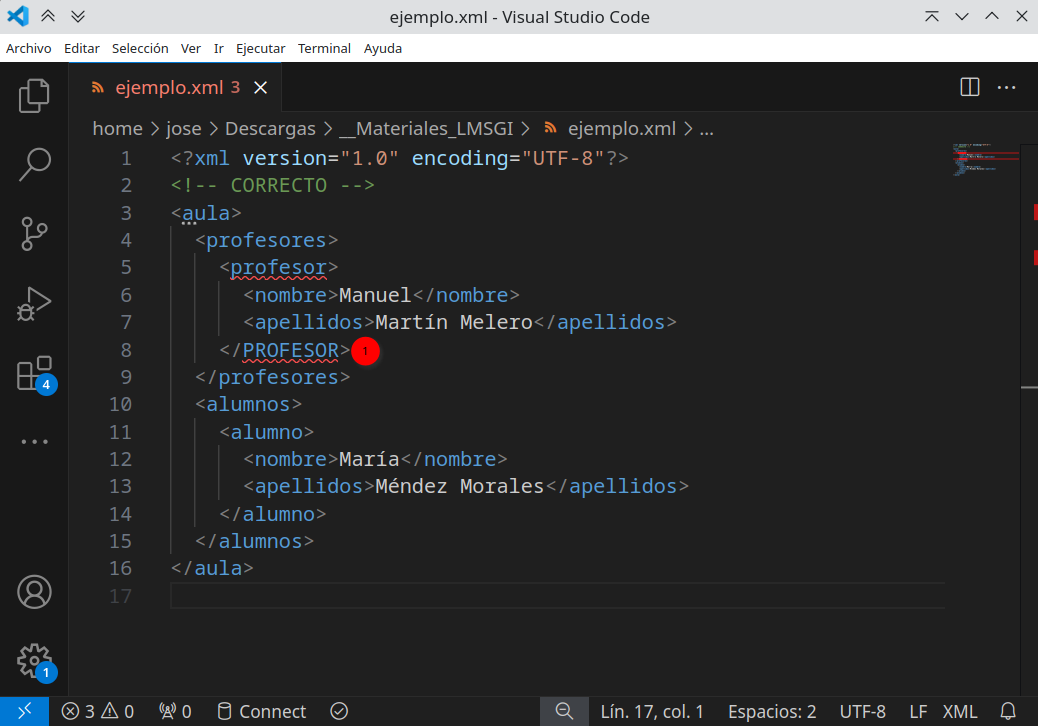Open the Search view in activity bar

(34, 164)
